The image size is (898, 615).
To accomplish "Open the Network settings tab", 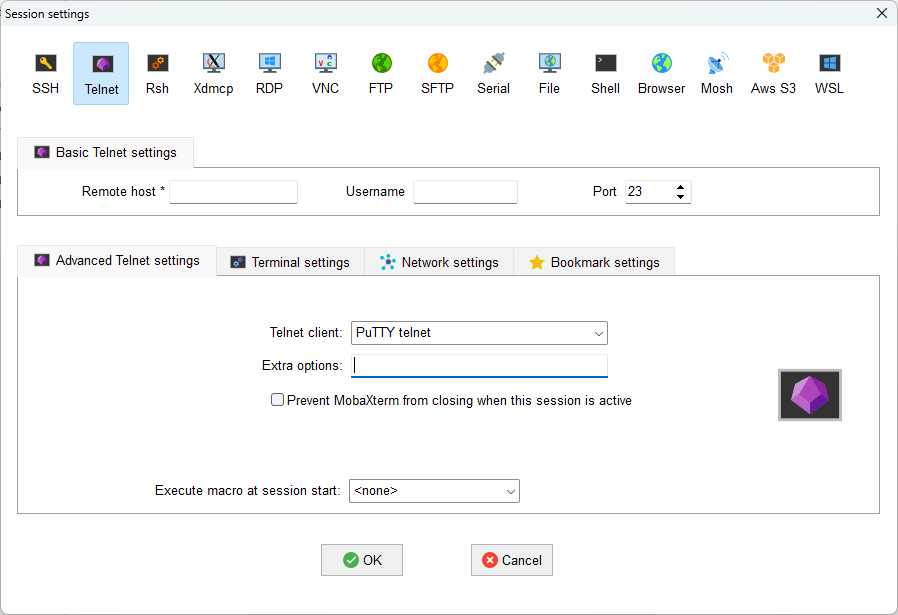I will pyautogui.click(x=439, y=262).
